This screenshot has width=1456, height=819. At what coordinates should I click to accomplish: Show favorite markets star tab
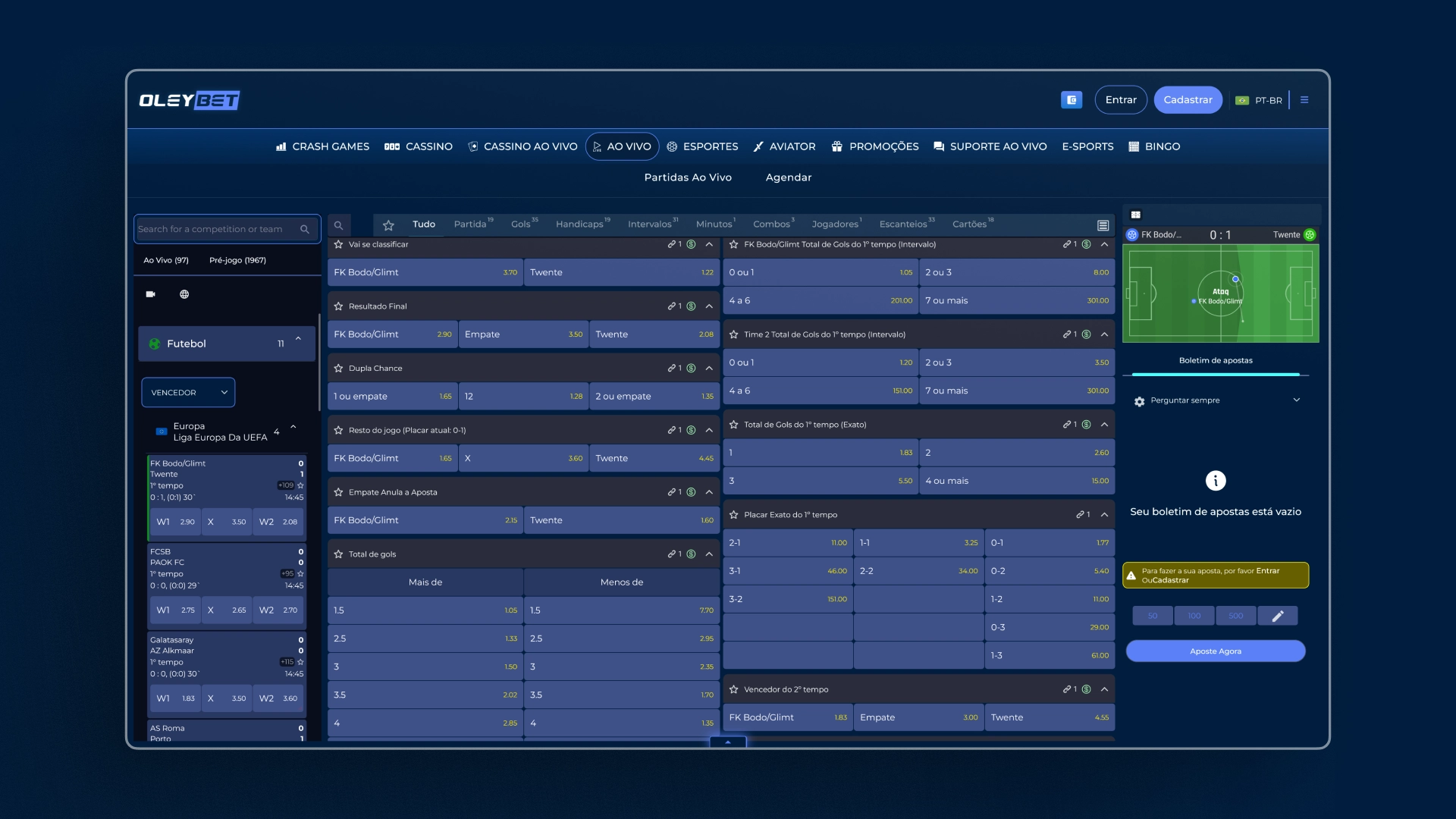point(388,225)
